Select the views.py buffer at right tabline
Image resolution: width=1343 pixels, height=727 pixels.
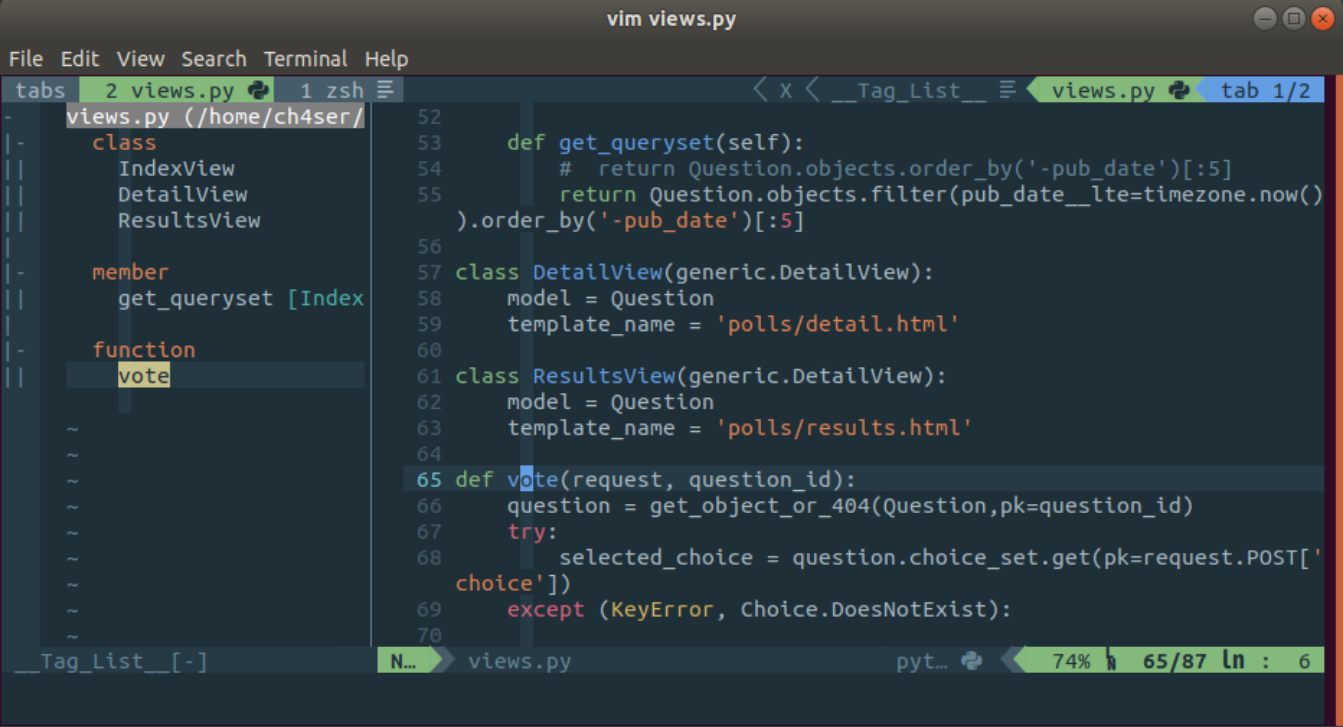point(1103,91)
